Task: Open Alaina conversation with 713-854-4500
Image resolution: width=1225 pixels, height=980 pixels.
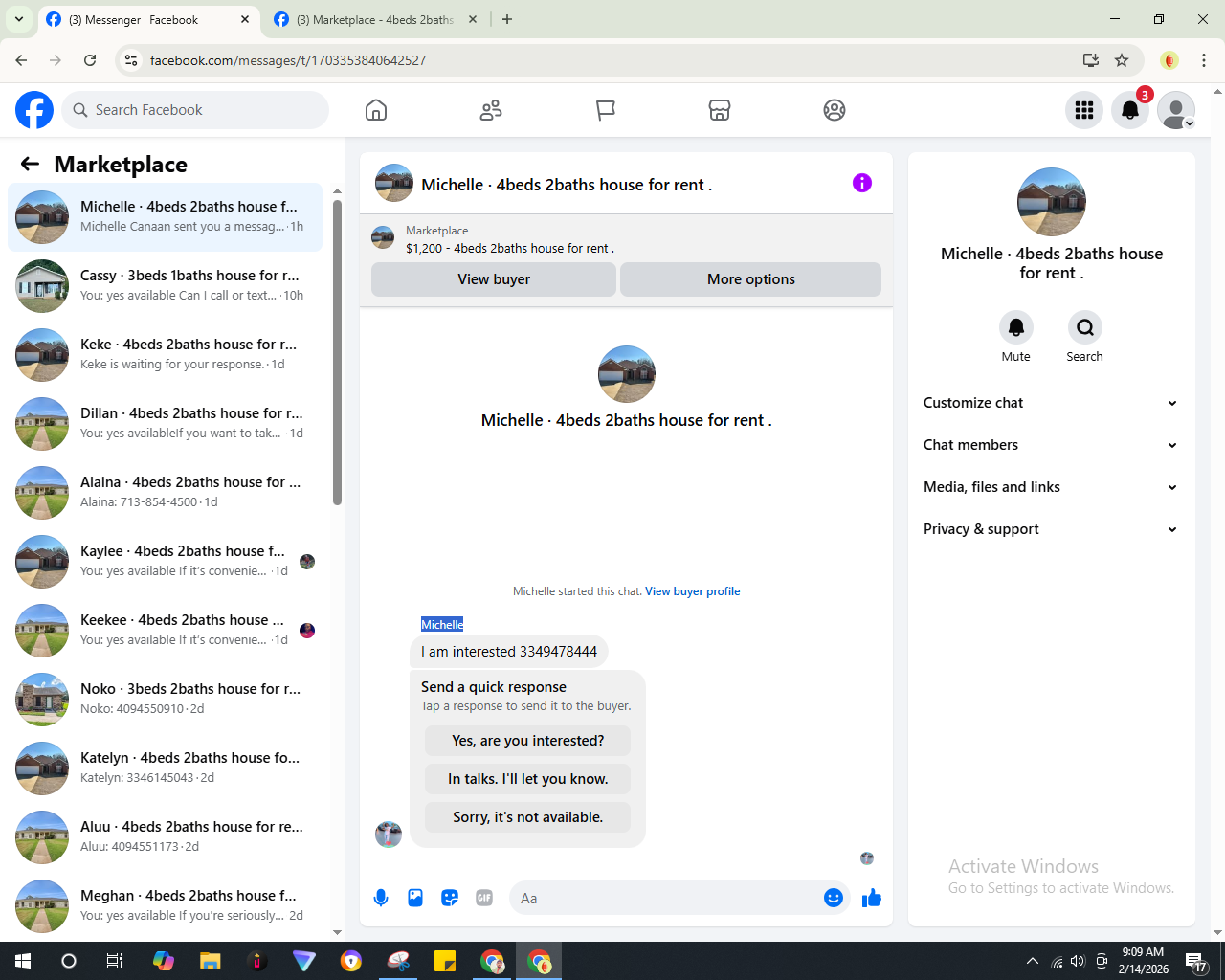Action: (165, 493)
